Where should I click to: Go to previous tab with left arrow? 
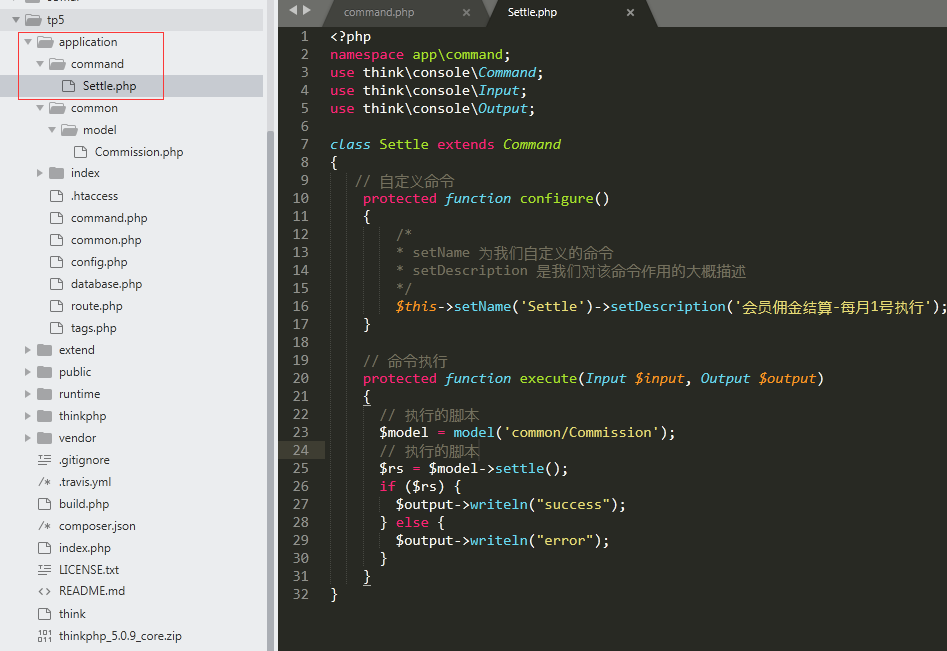point(293,10)
